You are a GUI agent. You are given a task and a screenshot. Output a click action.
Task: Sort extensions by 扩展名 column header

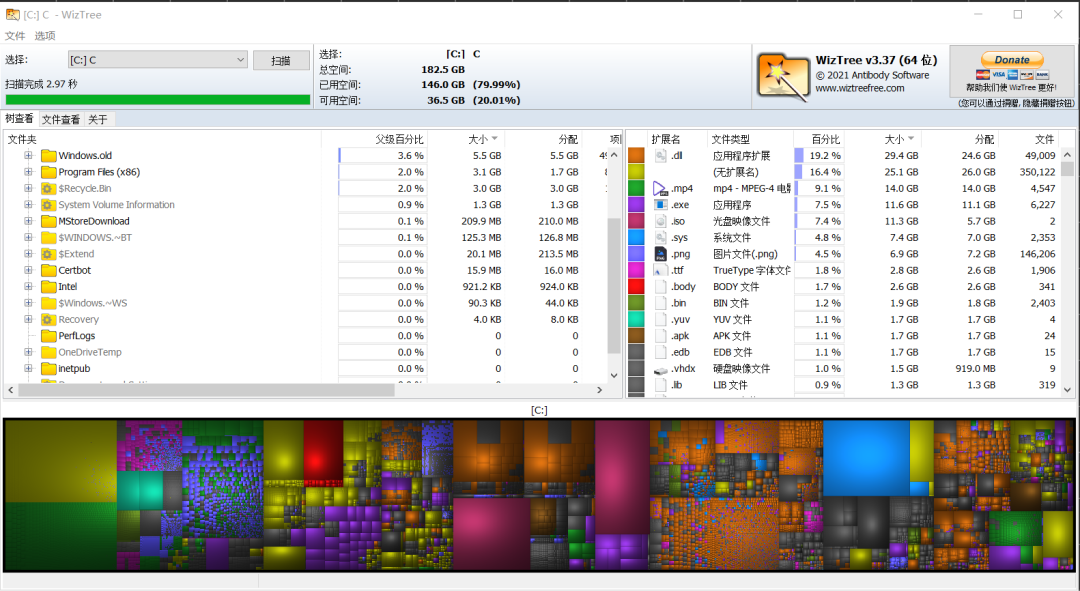click(677, 139)
